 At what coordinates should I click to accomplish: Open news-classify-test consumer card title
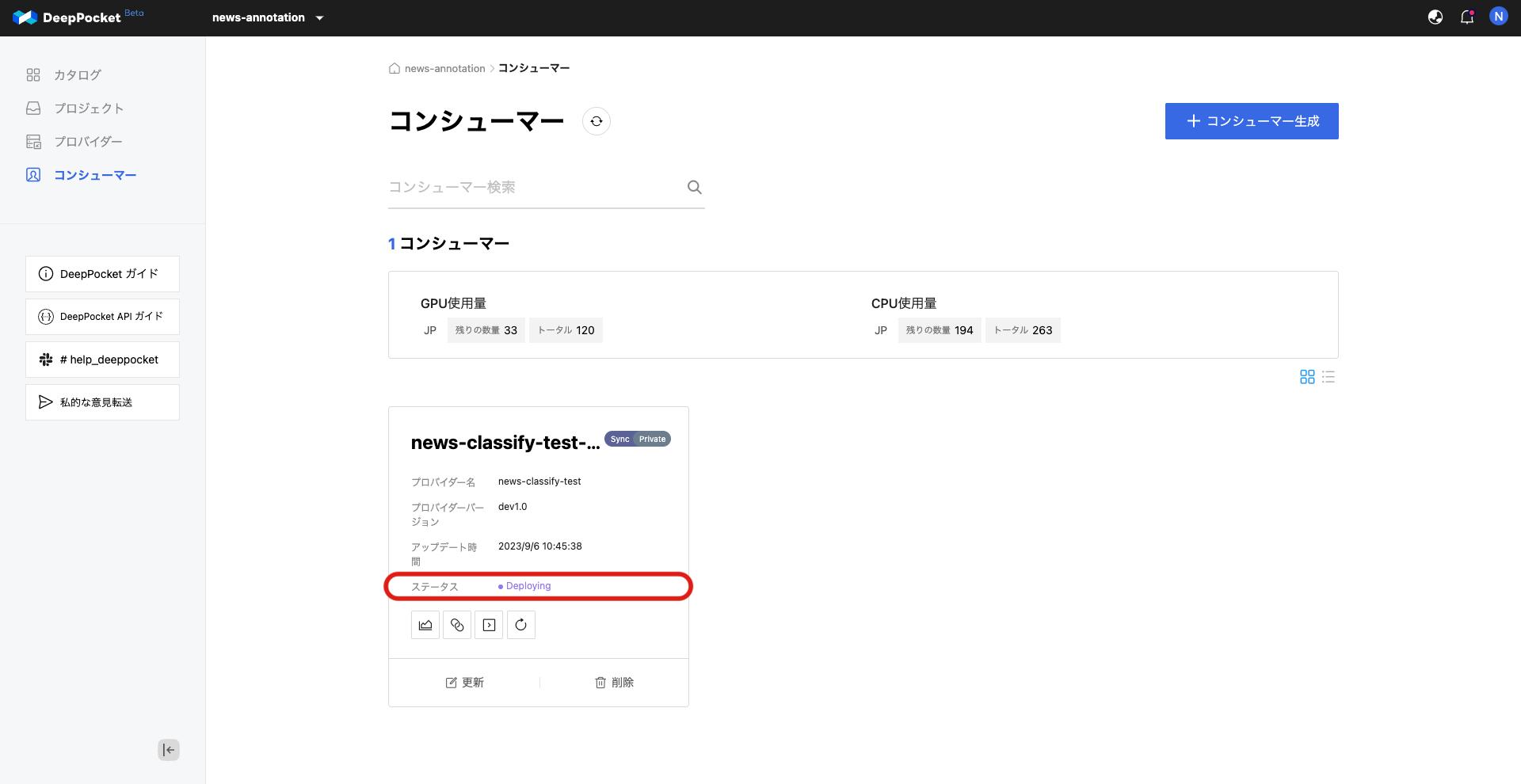(x=505, y=443)
